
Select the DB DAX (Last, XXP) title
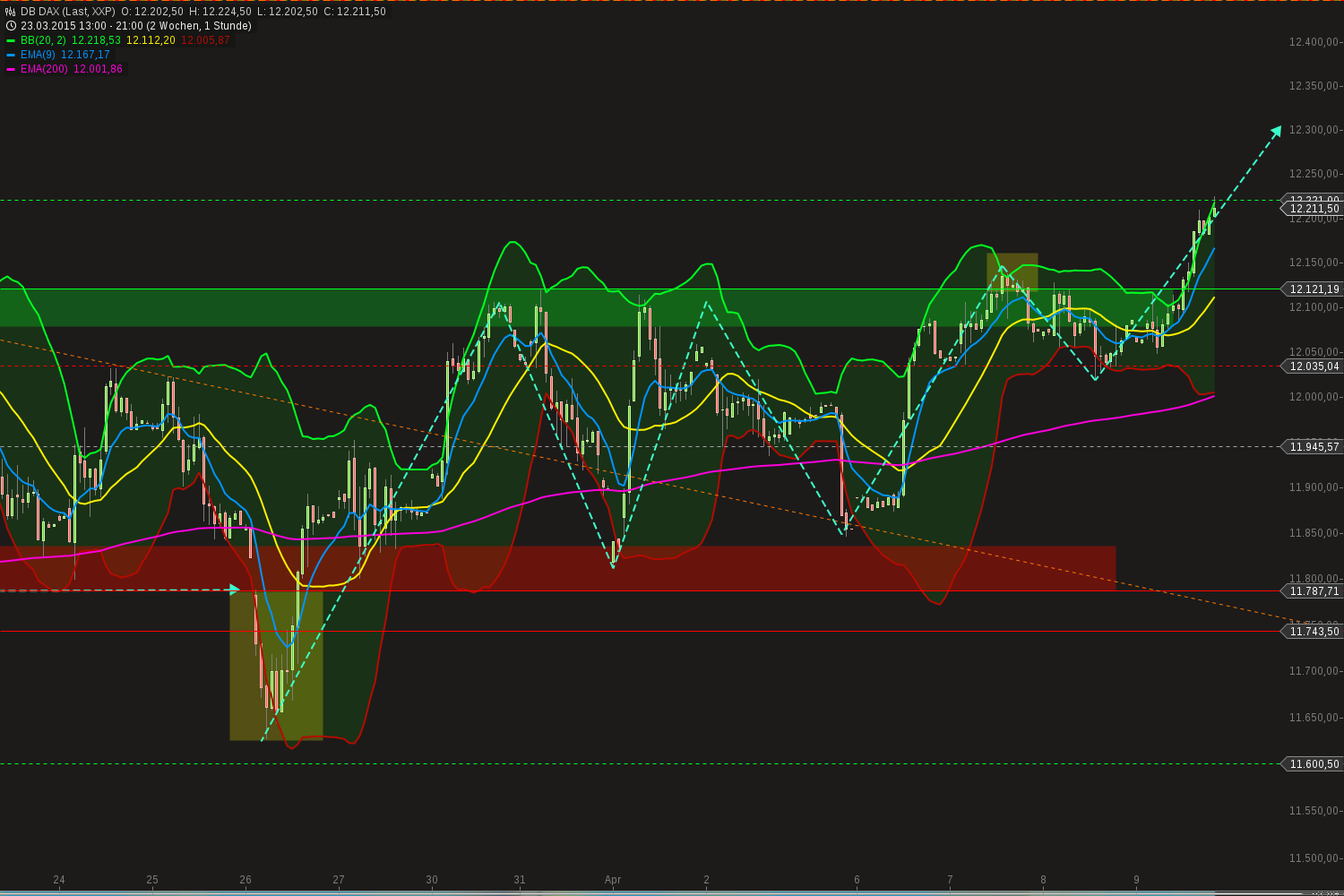(68, 12)
